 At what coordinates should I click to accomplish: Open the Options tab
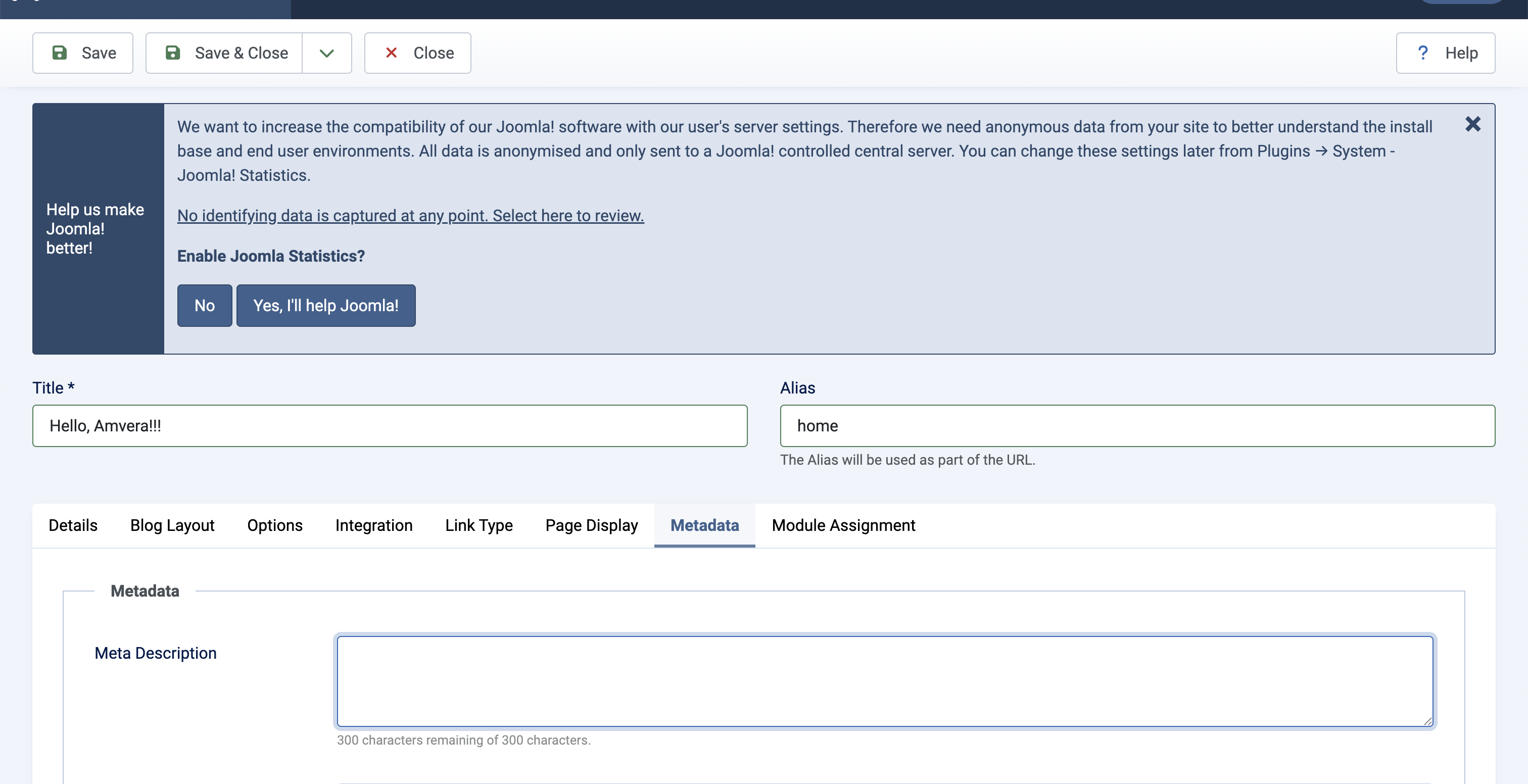point(275,525)
